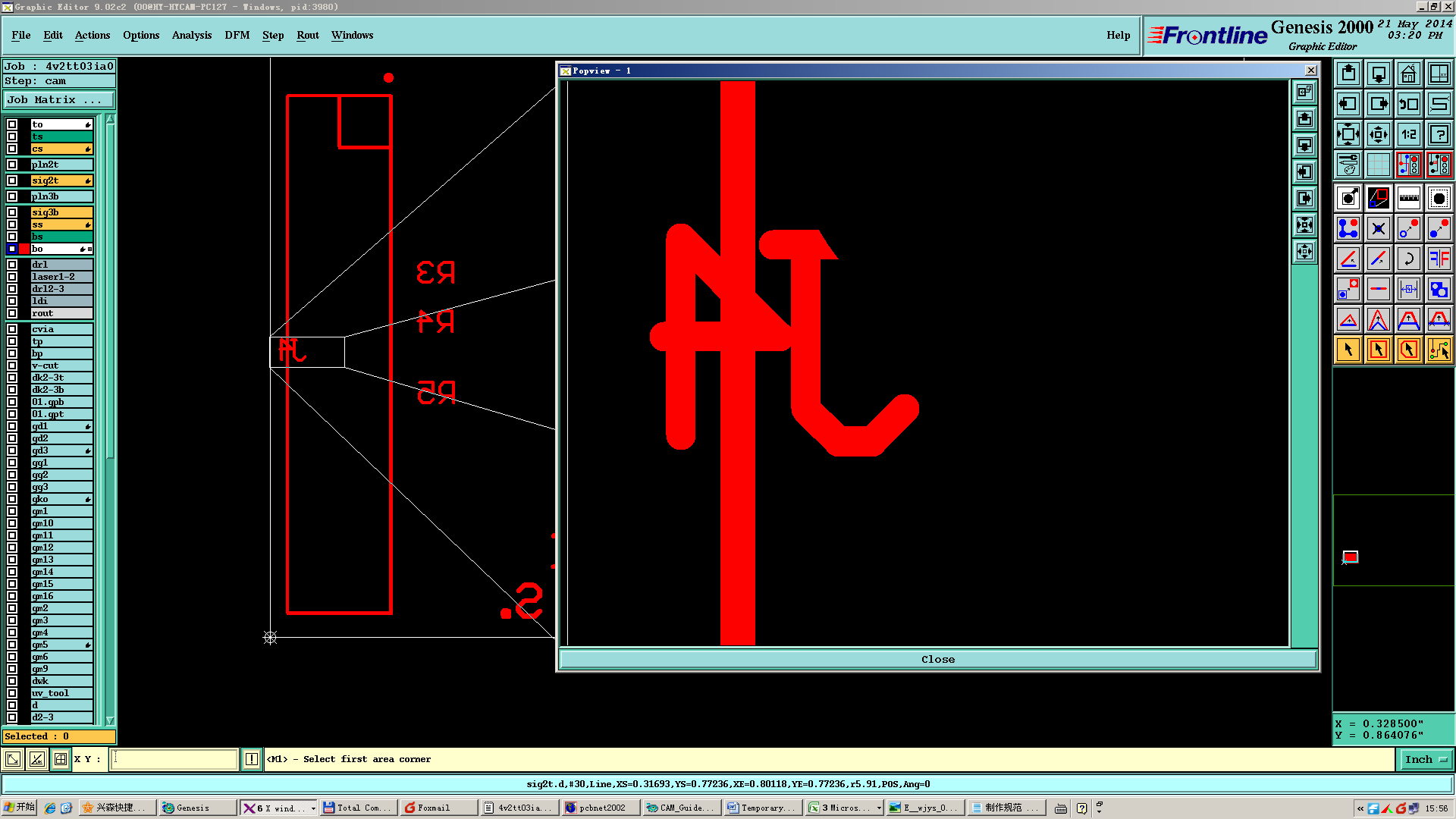
Task: Open the Inch units dropdown
Action: 1425,759
